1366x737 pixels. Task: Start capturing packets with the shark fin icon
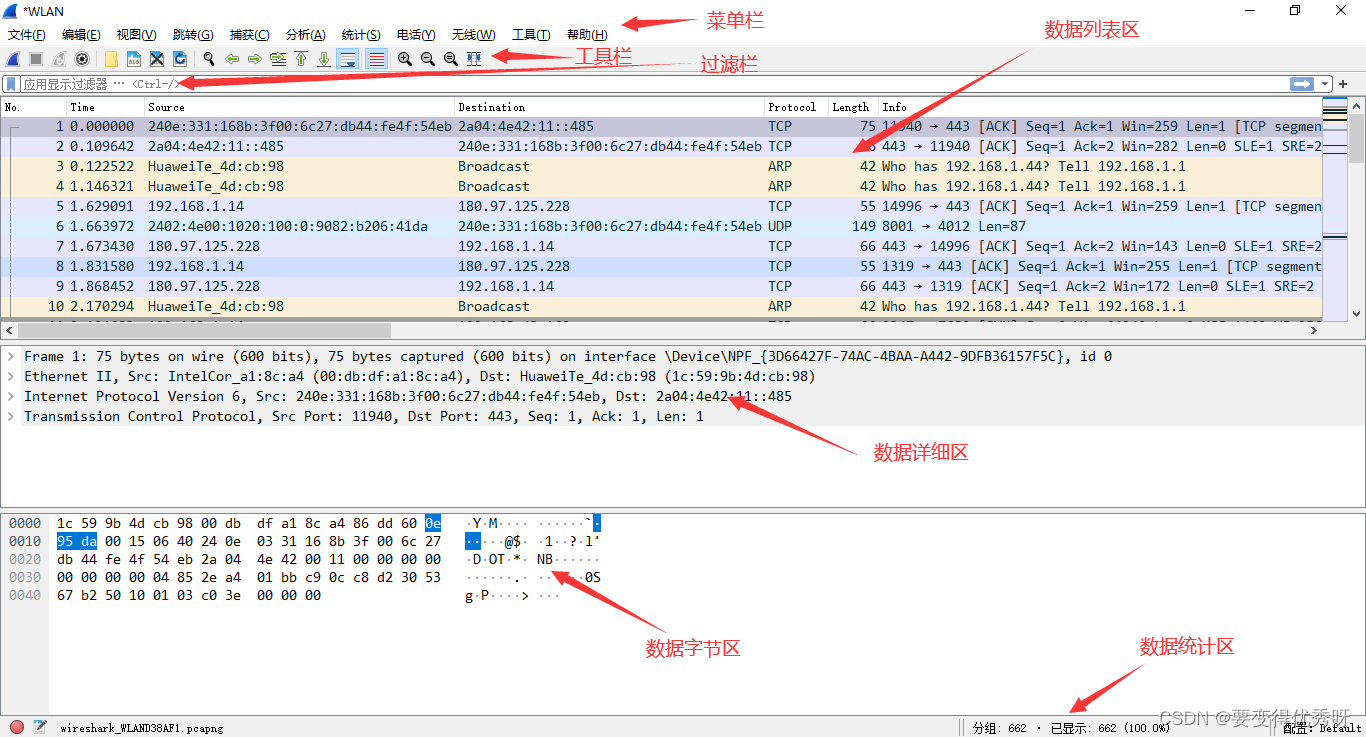(14, 59)
